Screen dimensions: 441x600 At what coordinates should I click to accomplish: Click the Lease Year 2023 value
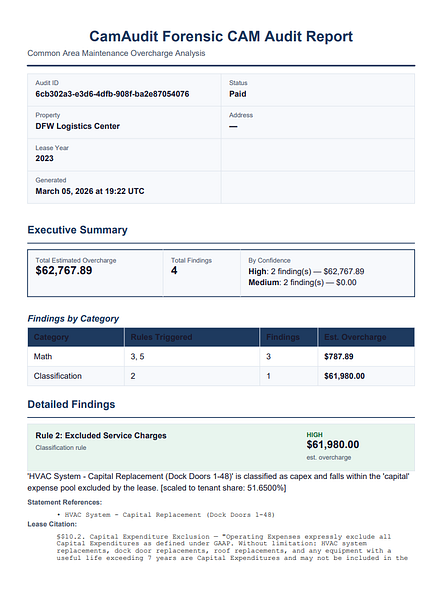point(44,158)
